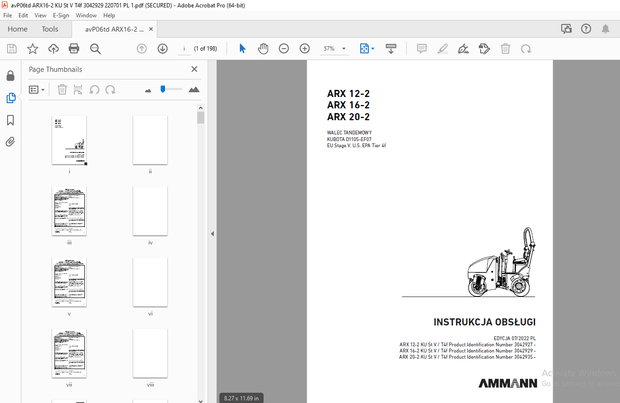Click the fit page view icon

364,49
